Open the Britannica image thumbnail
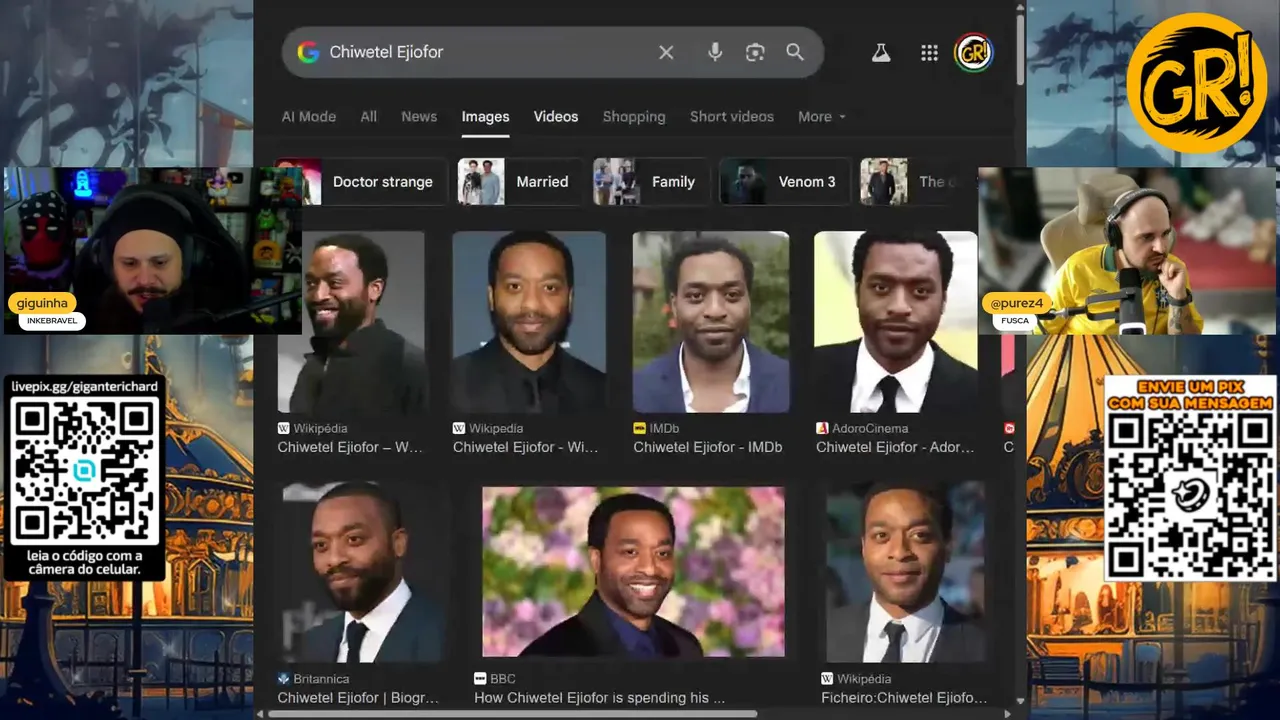 pyautogui.click(x=362, y=572)
